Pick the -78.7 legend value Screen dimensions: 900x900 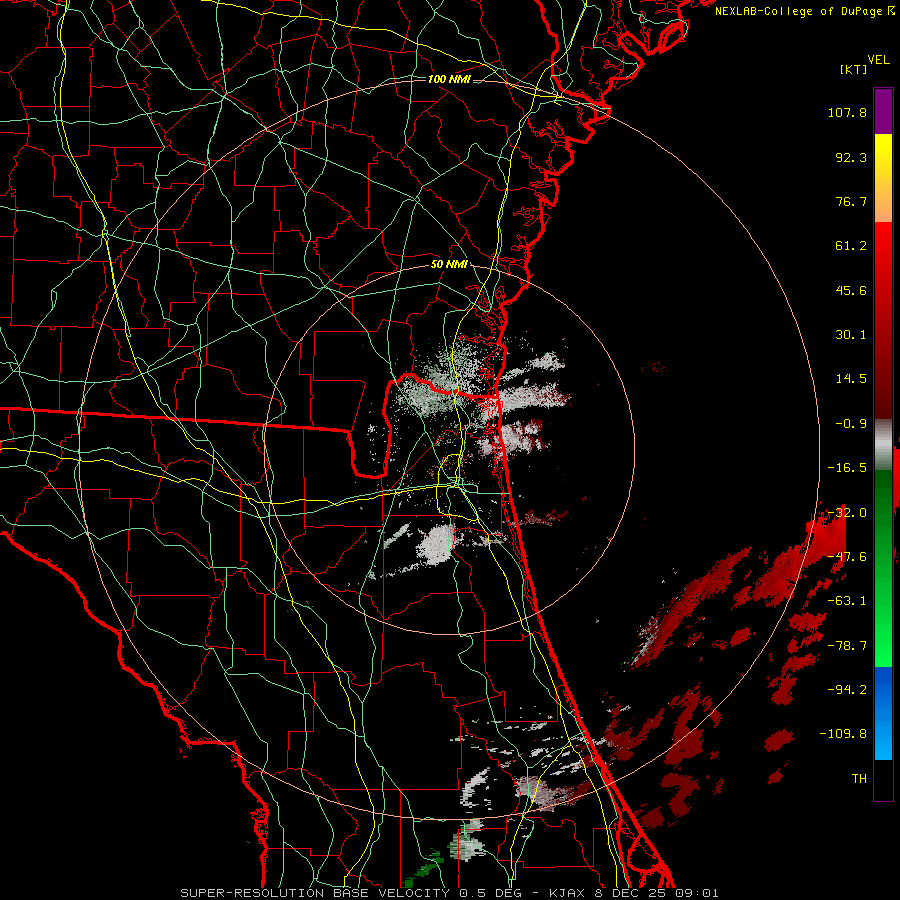point(847,646)
